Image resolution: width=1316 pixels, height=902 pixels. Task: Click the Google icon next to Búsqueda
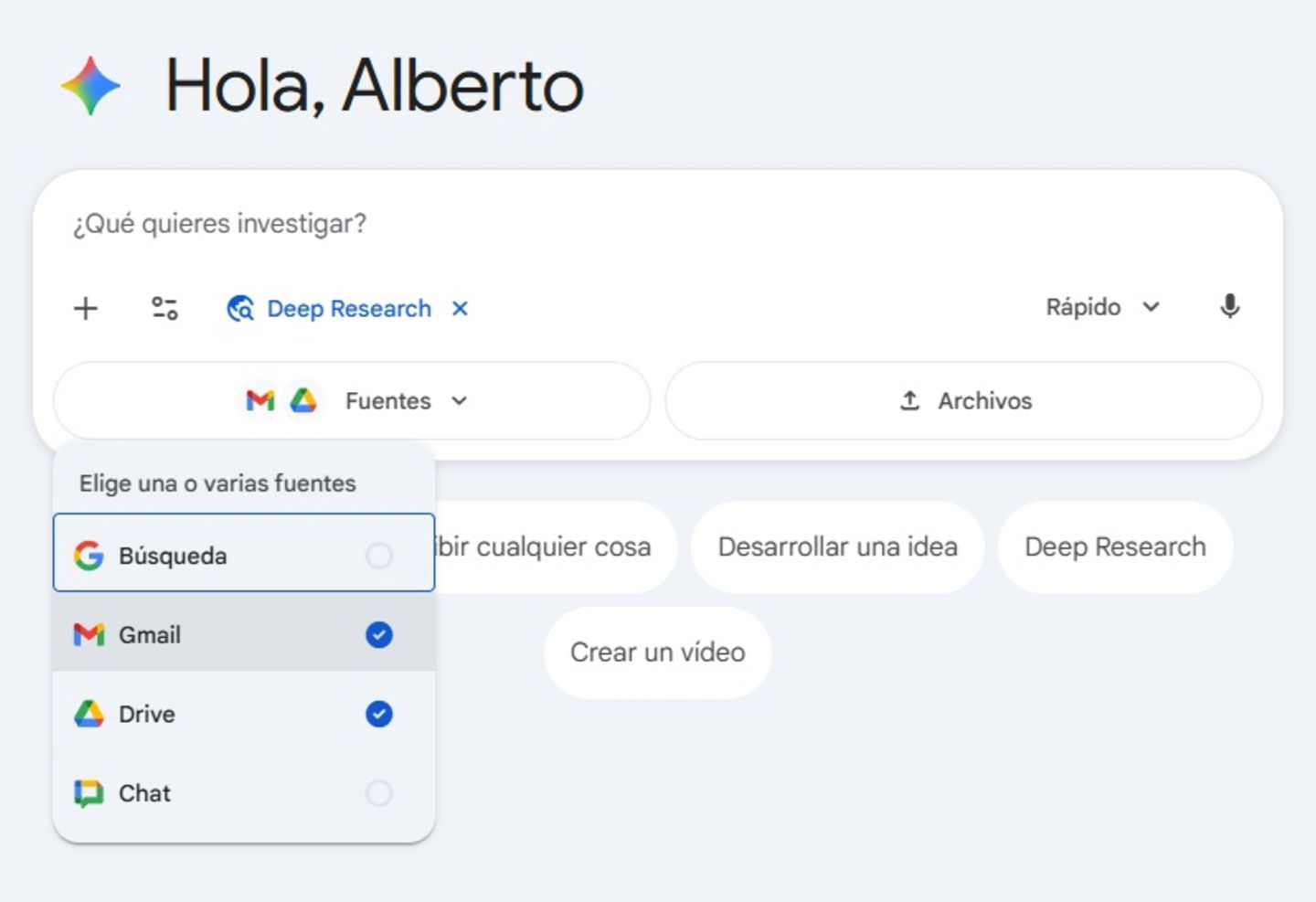[x=89, y=556]
